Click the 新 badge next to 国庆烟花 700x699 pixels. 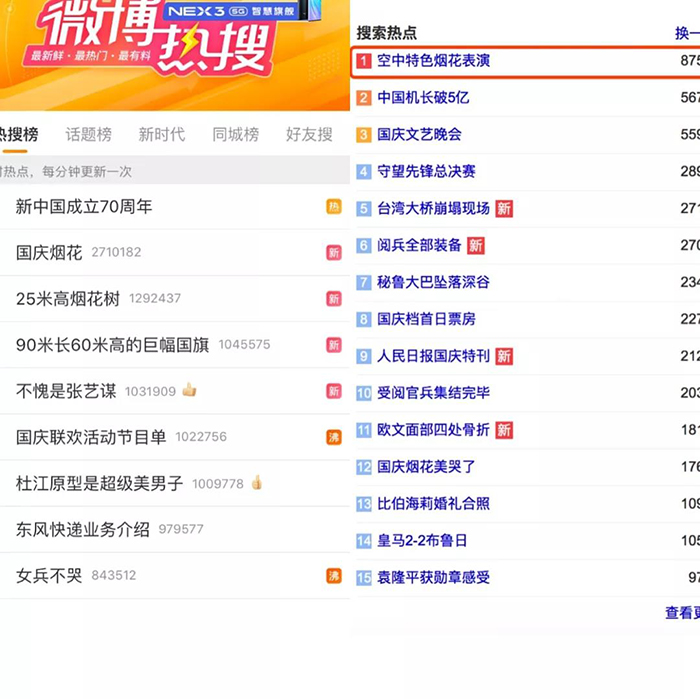tap(334, 253)
